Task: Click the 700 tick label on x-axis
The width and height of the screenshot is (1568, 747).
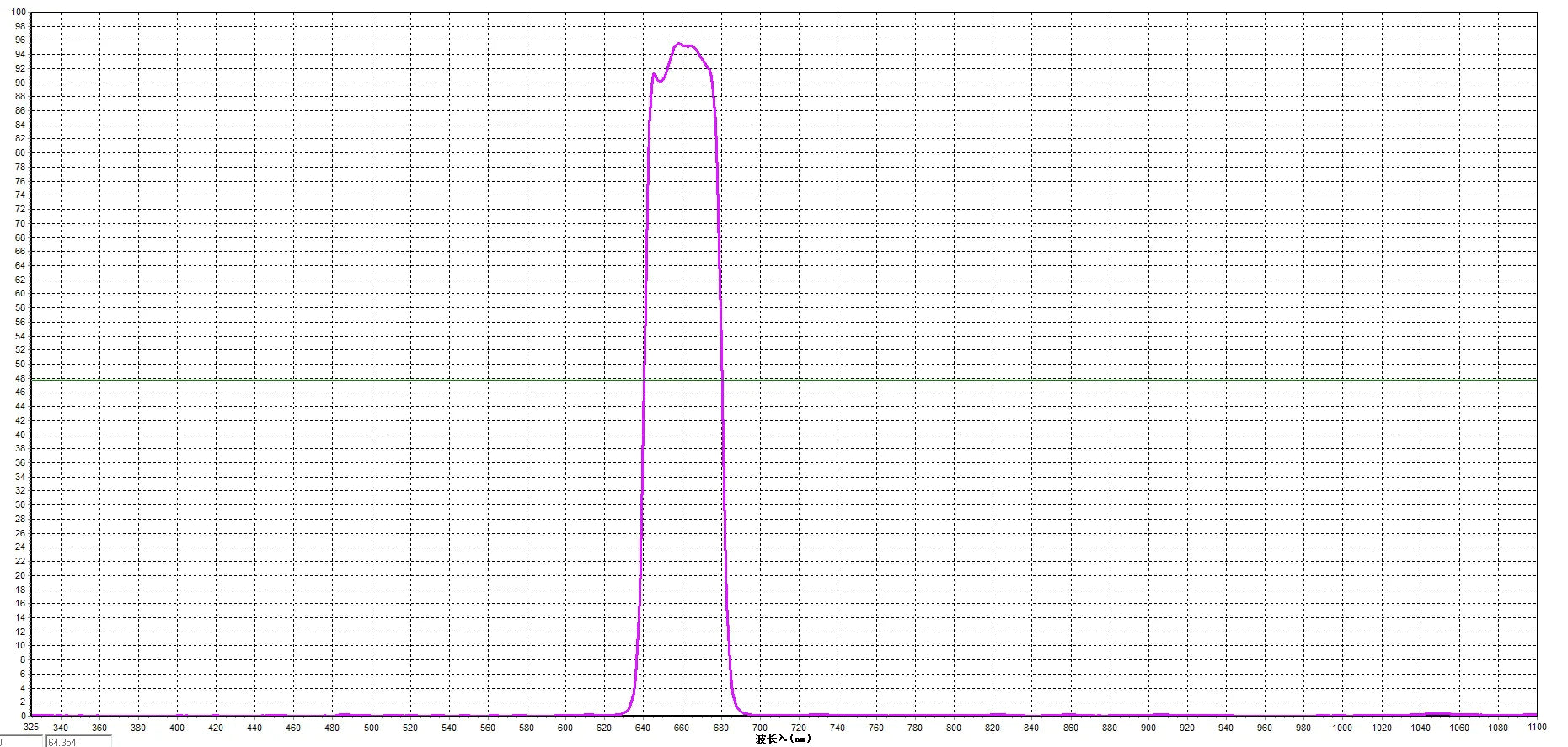Action: [x=759, y=728]
